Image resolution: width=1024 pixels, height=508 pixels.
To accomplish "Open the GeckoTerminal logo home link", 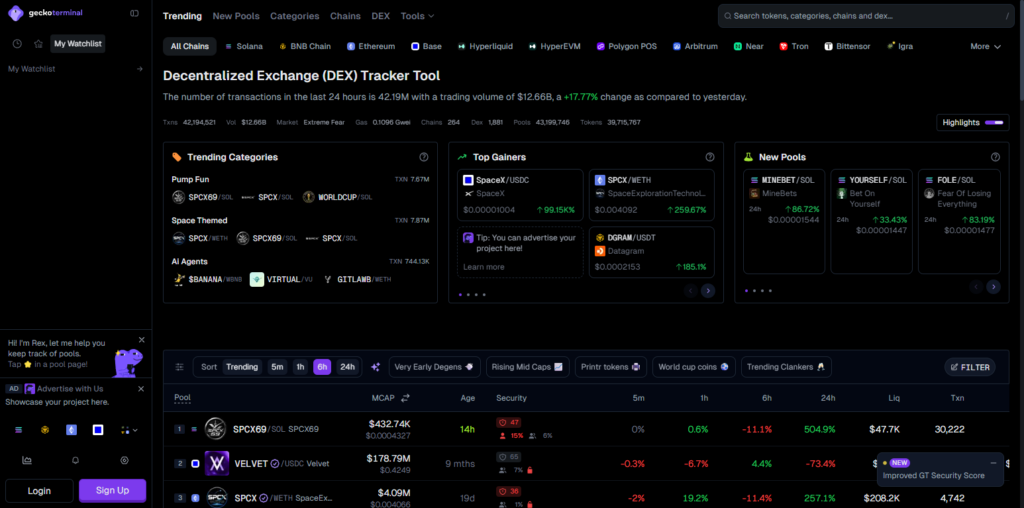I will coord(45,12).
